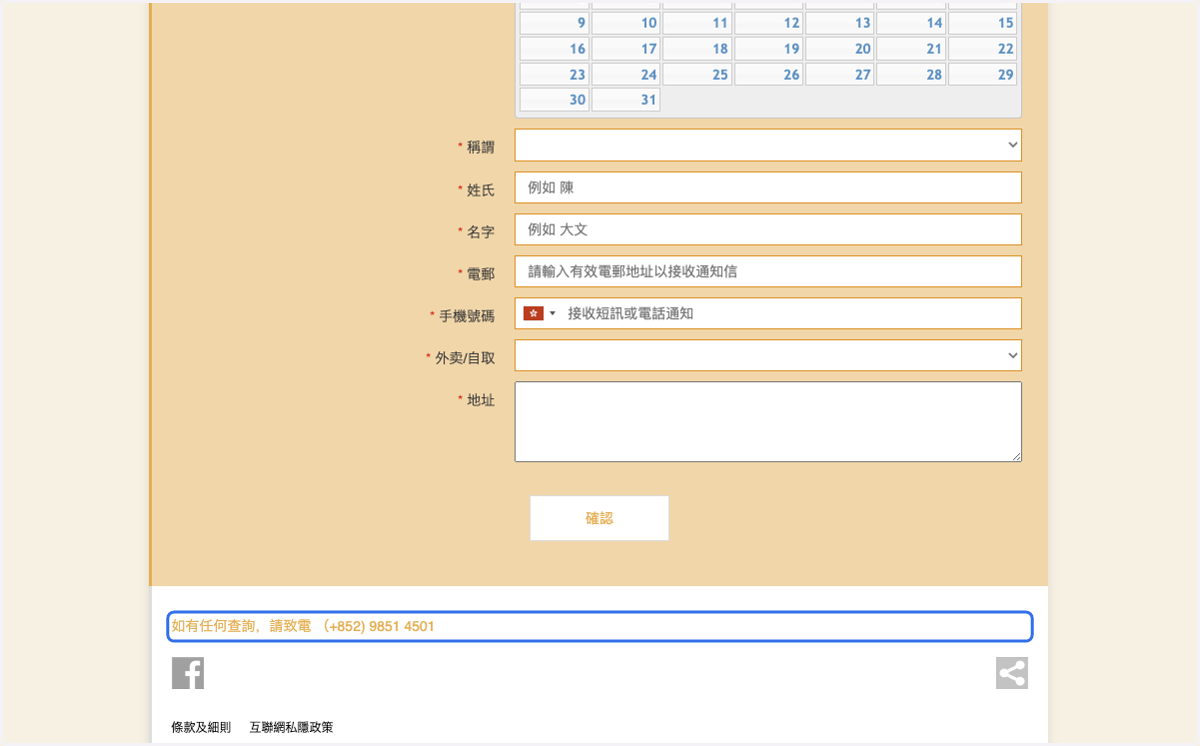Pick calendar day 18
The image size is (1200, 746).
[x=697, y=49]
